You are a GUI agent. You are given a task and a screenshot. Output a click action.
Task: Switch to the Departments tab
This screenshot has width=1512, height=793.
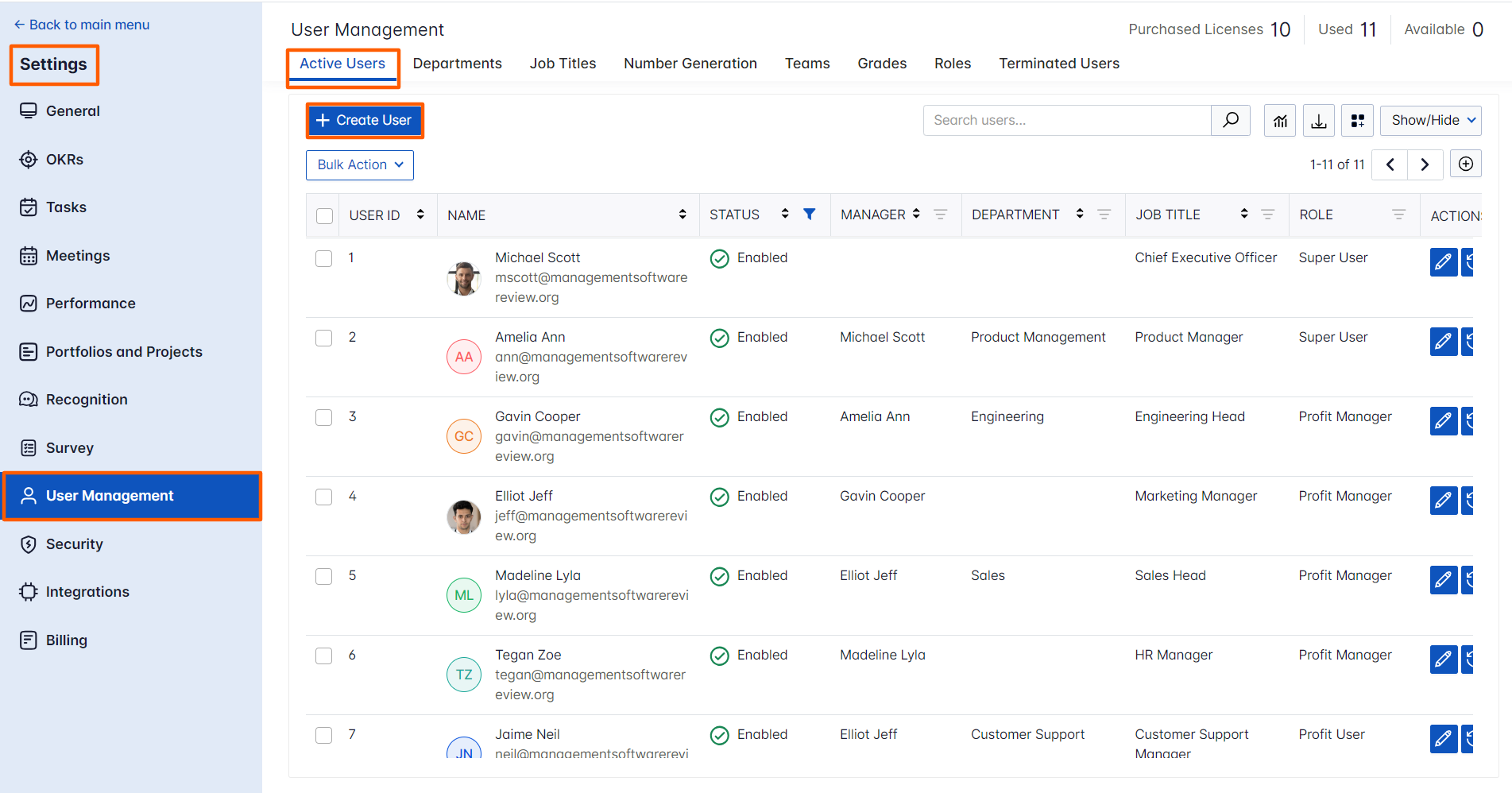[x=457, y=64]
